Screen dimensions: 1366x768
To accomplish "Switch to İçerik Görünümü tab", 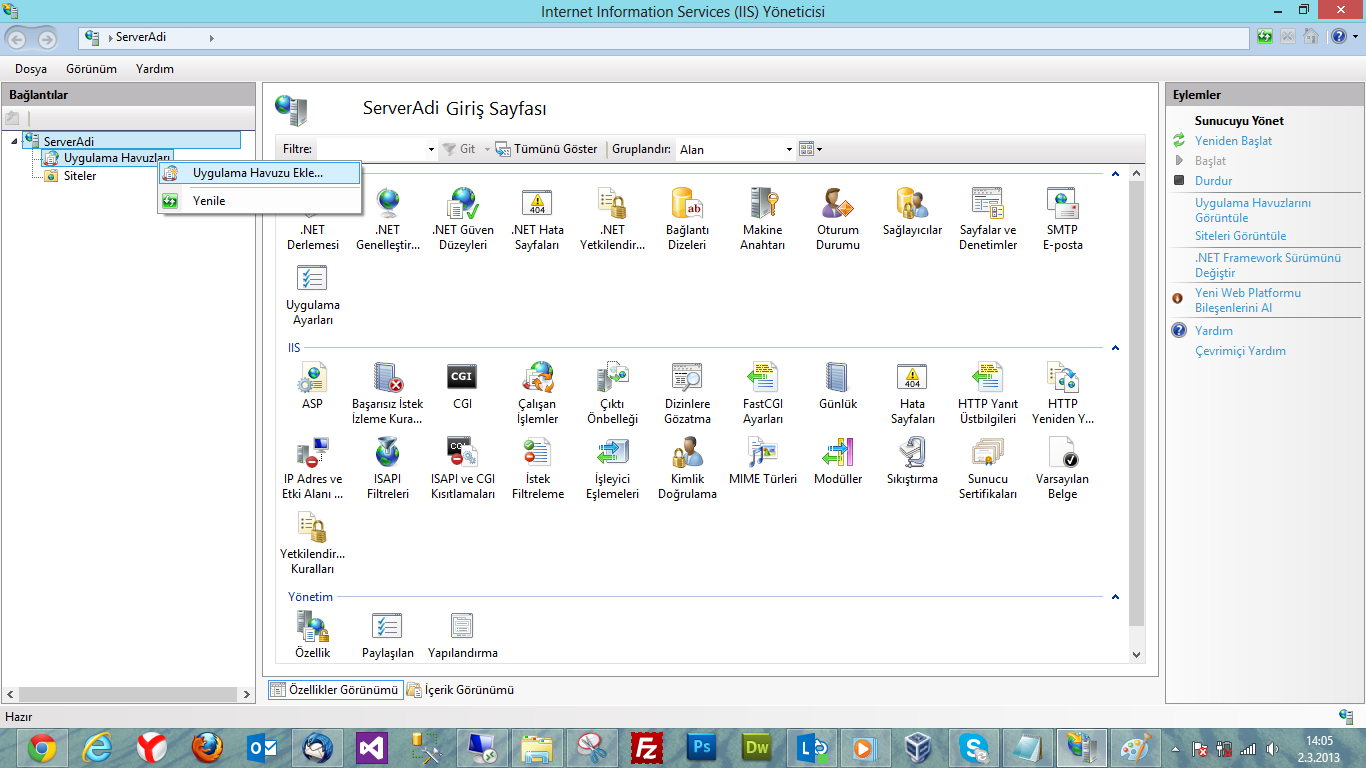I will pos(460,690).
